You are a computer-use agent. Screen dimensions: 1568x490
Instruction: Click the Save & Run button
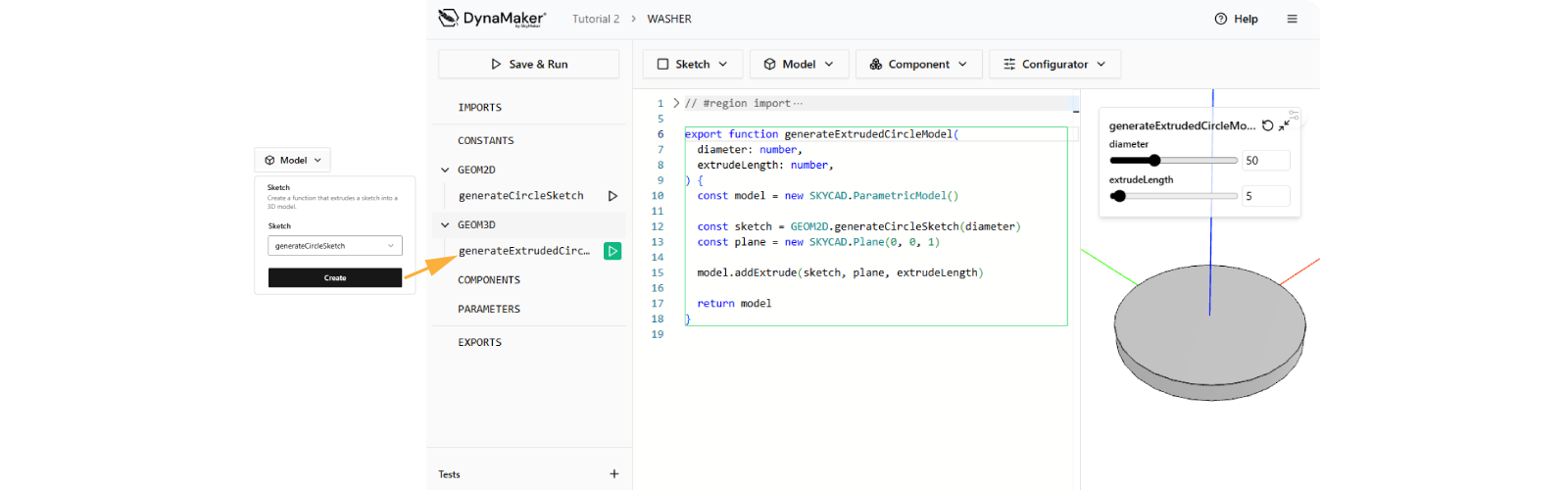click(x=528, y=64)
